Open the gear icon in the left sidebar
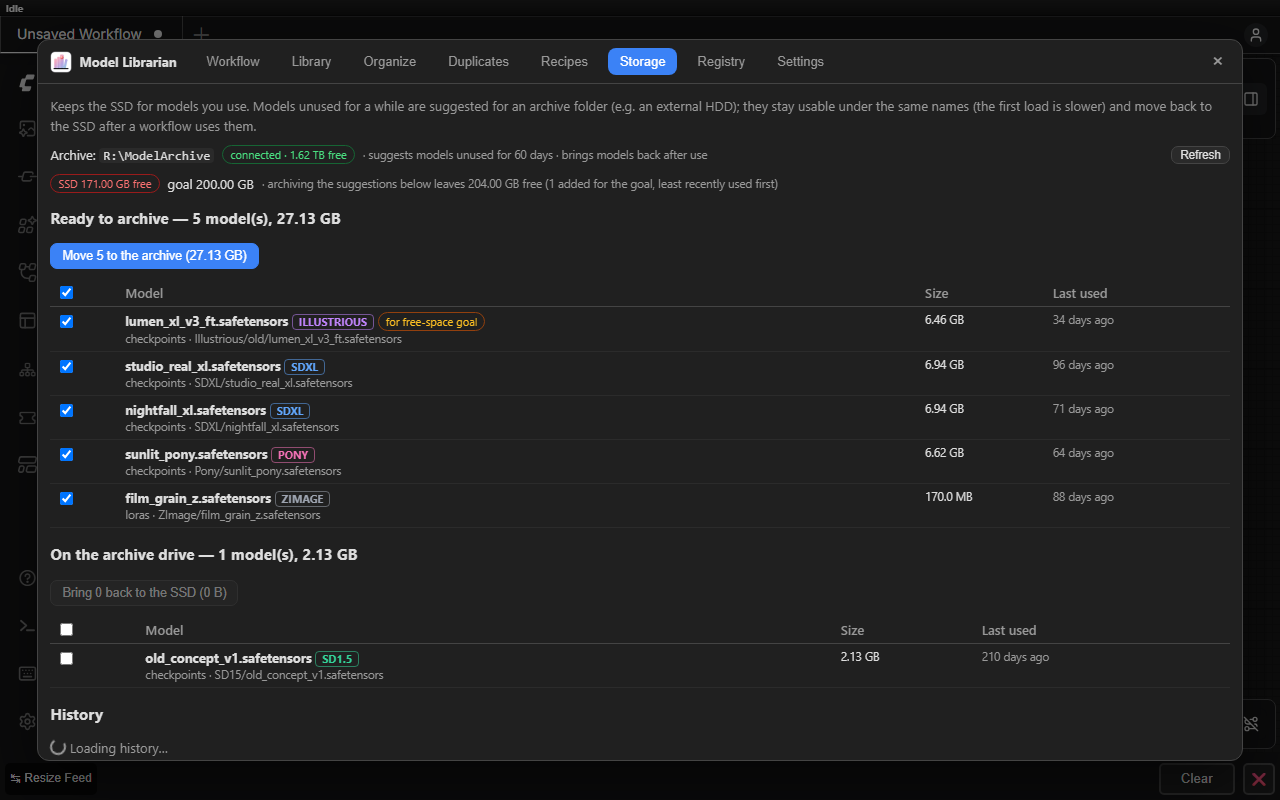The image size is (1280, 800). tap(28, 722)
